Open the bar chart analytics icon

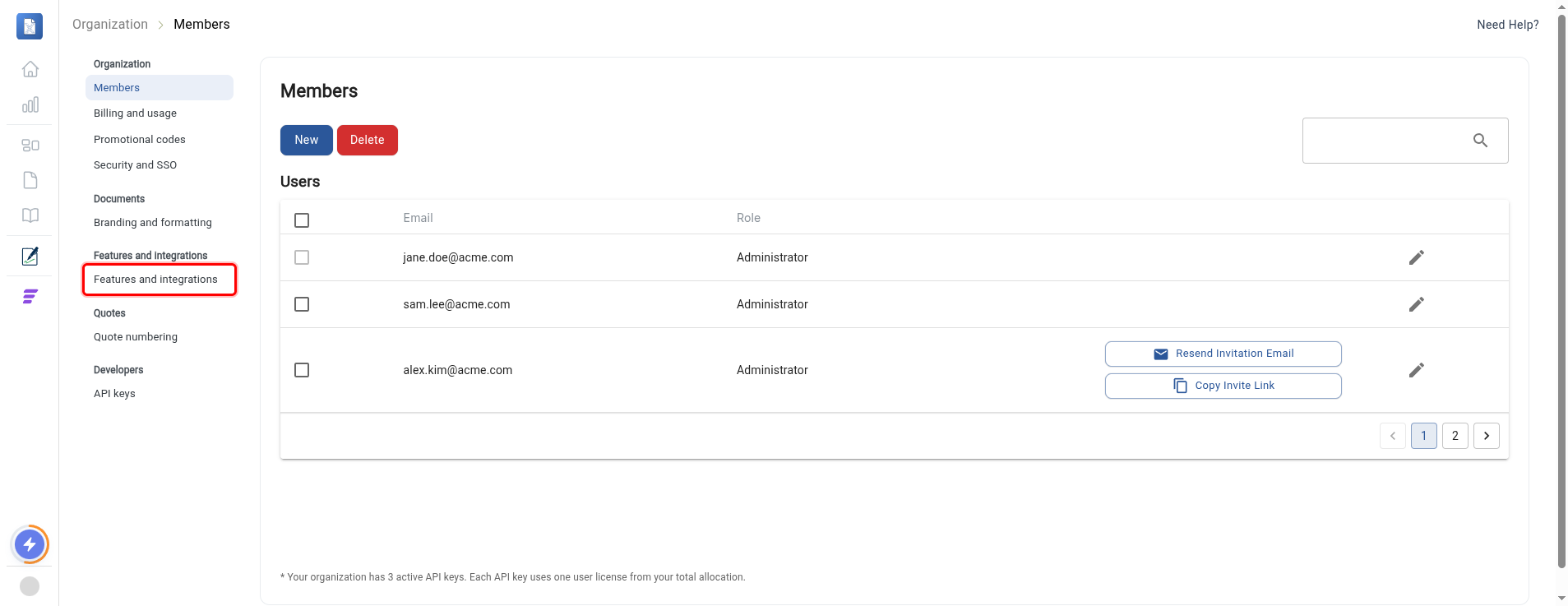point(30,104)
